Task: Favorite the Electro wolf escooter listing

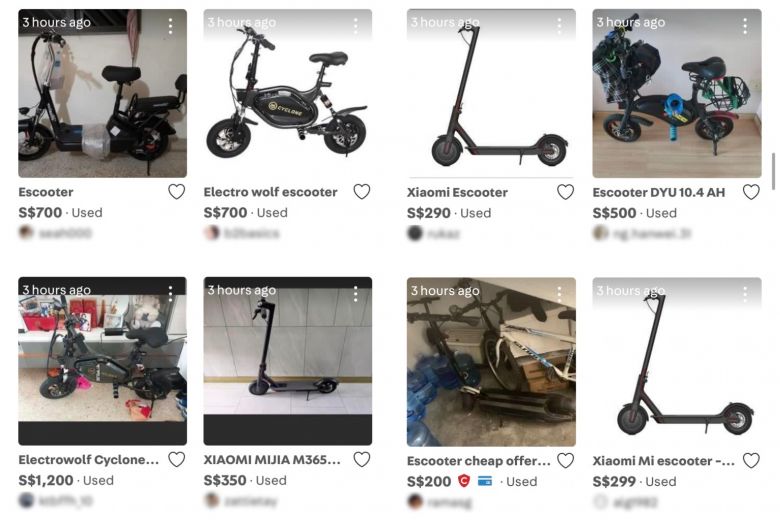Action: (x=362, y=192)
